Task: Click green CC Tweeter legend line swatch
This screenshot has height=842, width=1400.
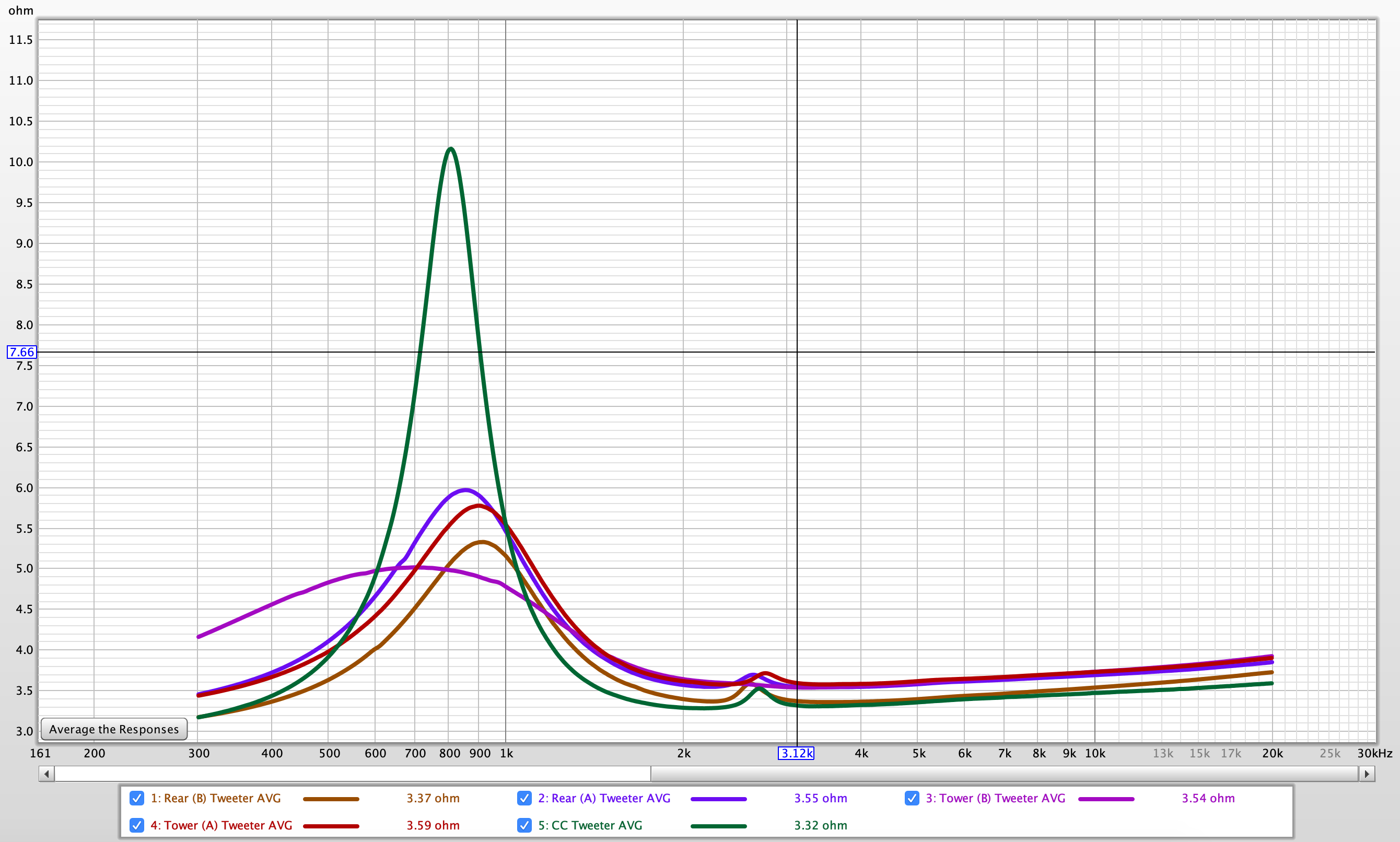Action: point(719,826)
